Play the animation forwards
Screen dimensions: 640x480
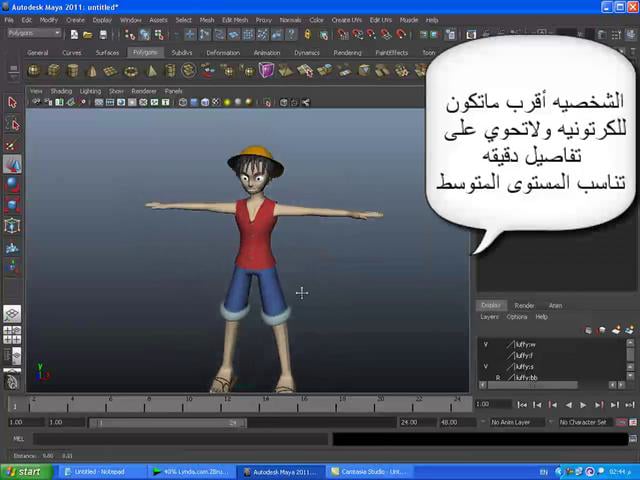click(583, 404)
